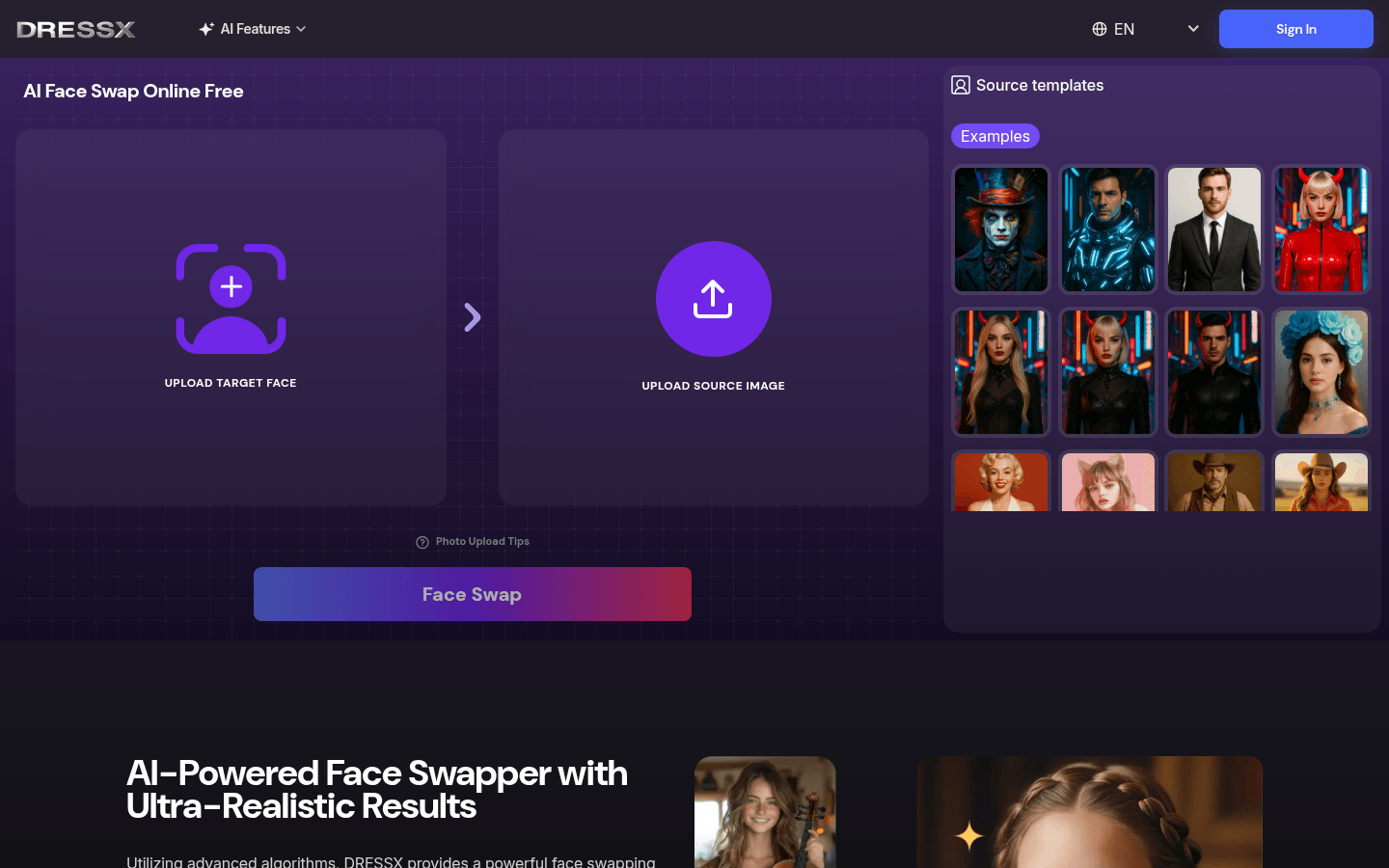Choose the cowgirl with hat template
The width and height of the screenshot is (1389, 868).
click(x=1321, y=481)
